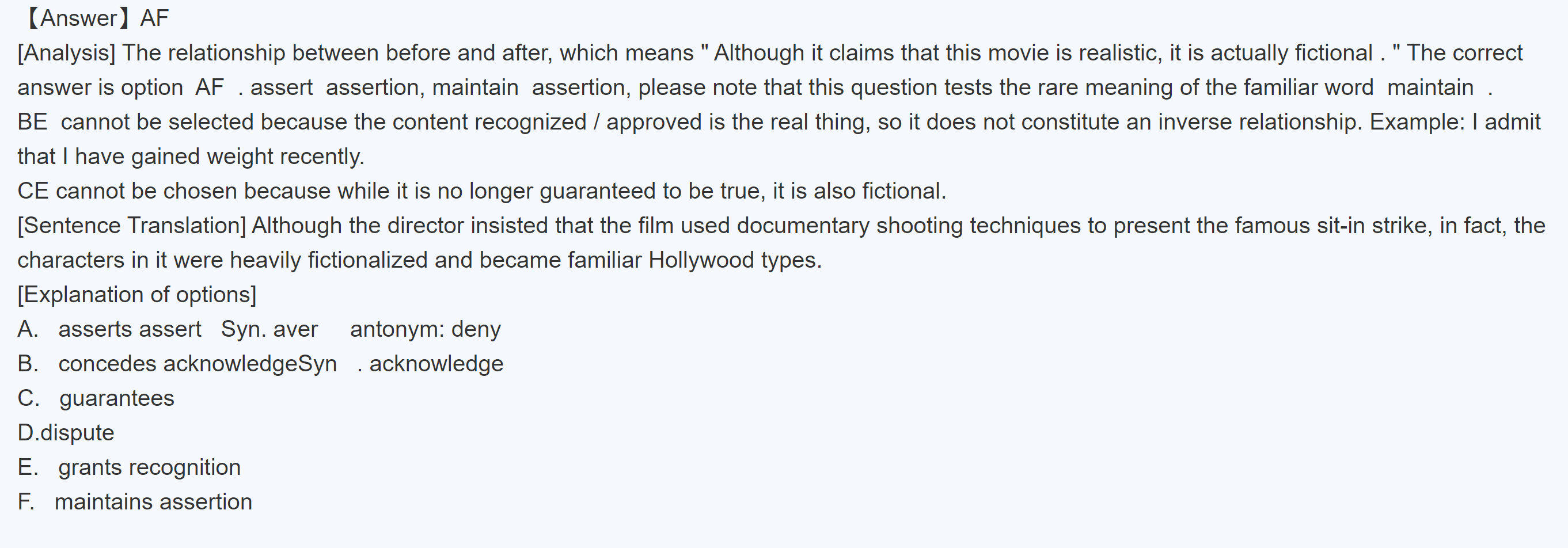The image size is (1568, 548).
Task: Click the 'Syn. aver' text
Action: point(269,329)
